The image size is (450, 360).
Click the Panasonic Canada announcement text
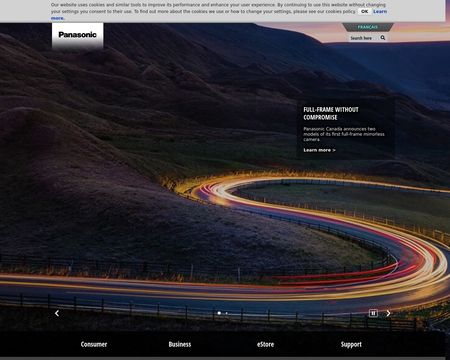point(344,134)
